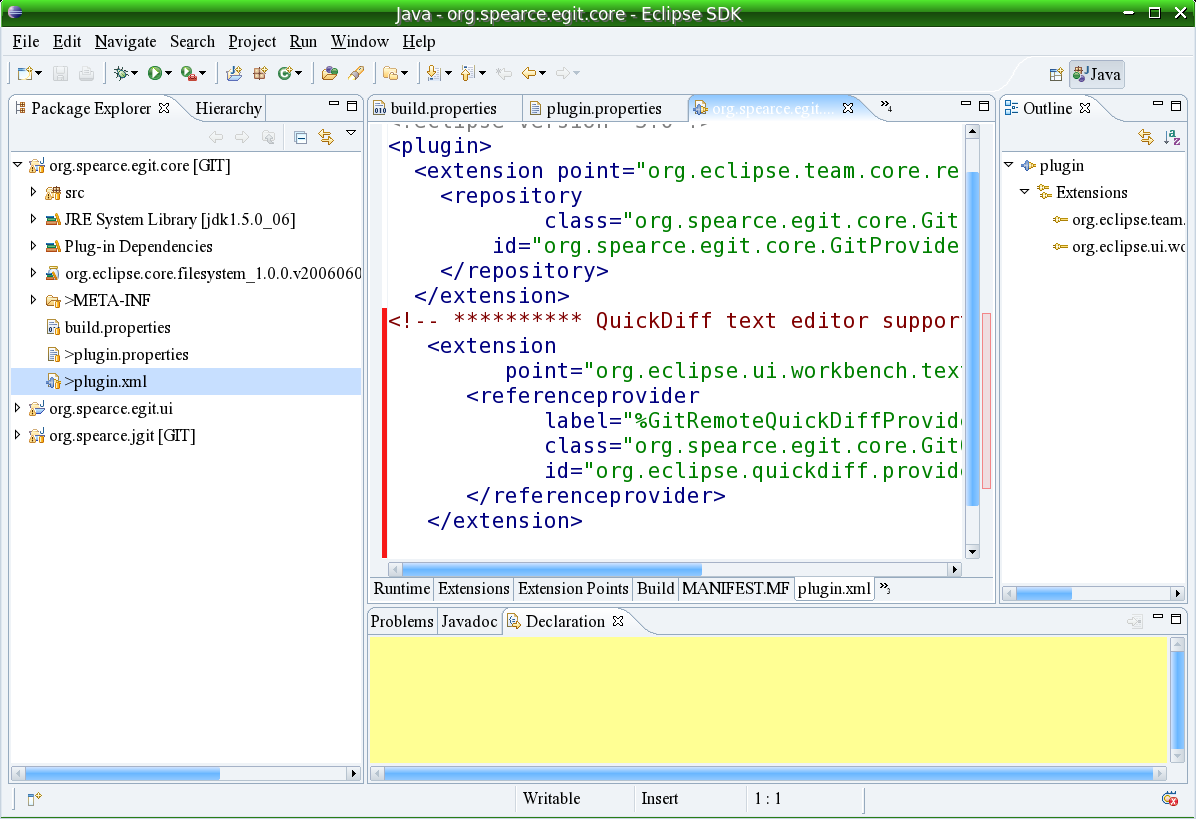
Task: Expand the META-INF folder
Action: tap(33, 300)
